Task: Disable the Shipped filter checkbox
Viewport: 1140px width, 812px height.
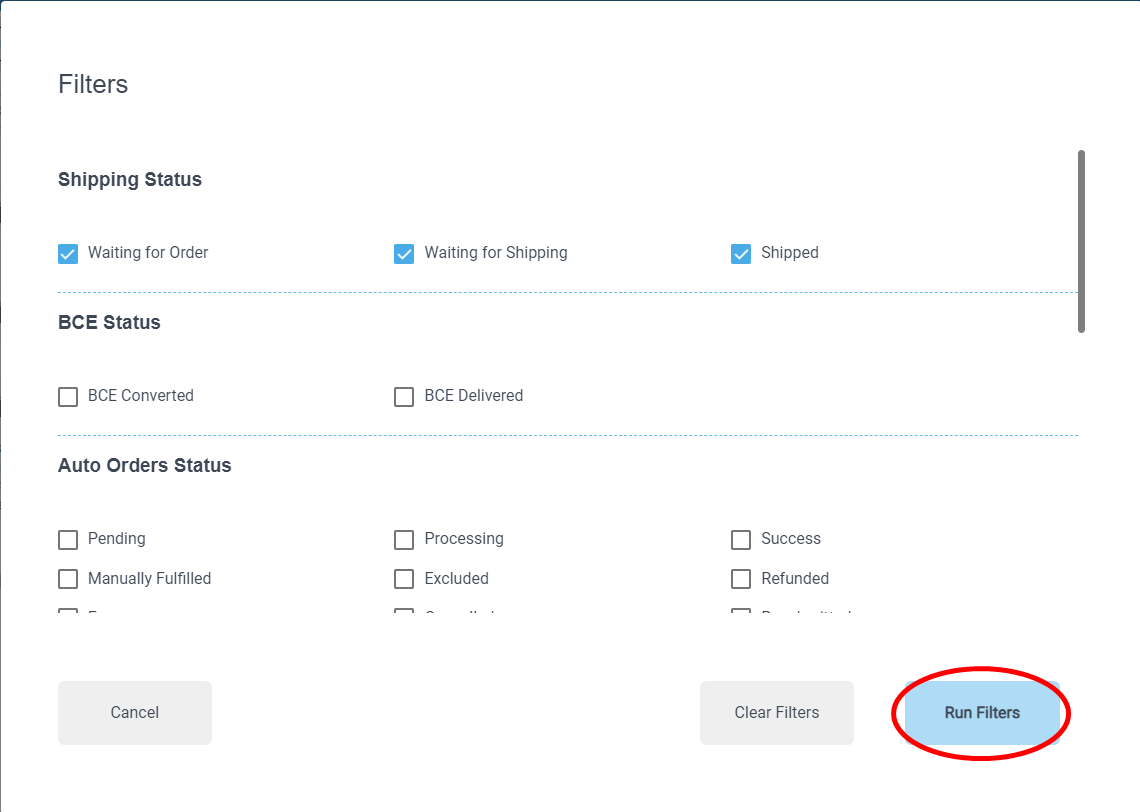Action: (741, 254)
